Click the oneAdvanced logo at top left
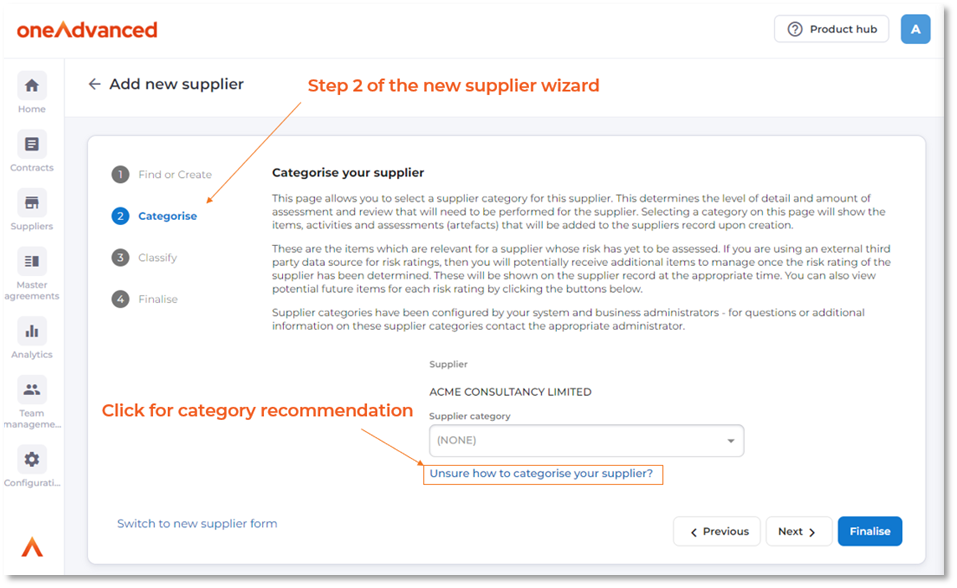957x588 pixels. 87,29
